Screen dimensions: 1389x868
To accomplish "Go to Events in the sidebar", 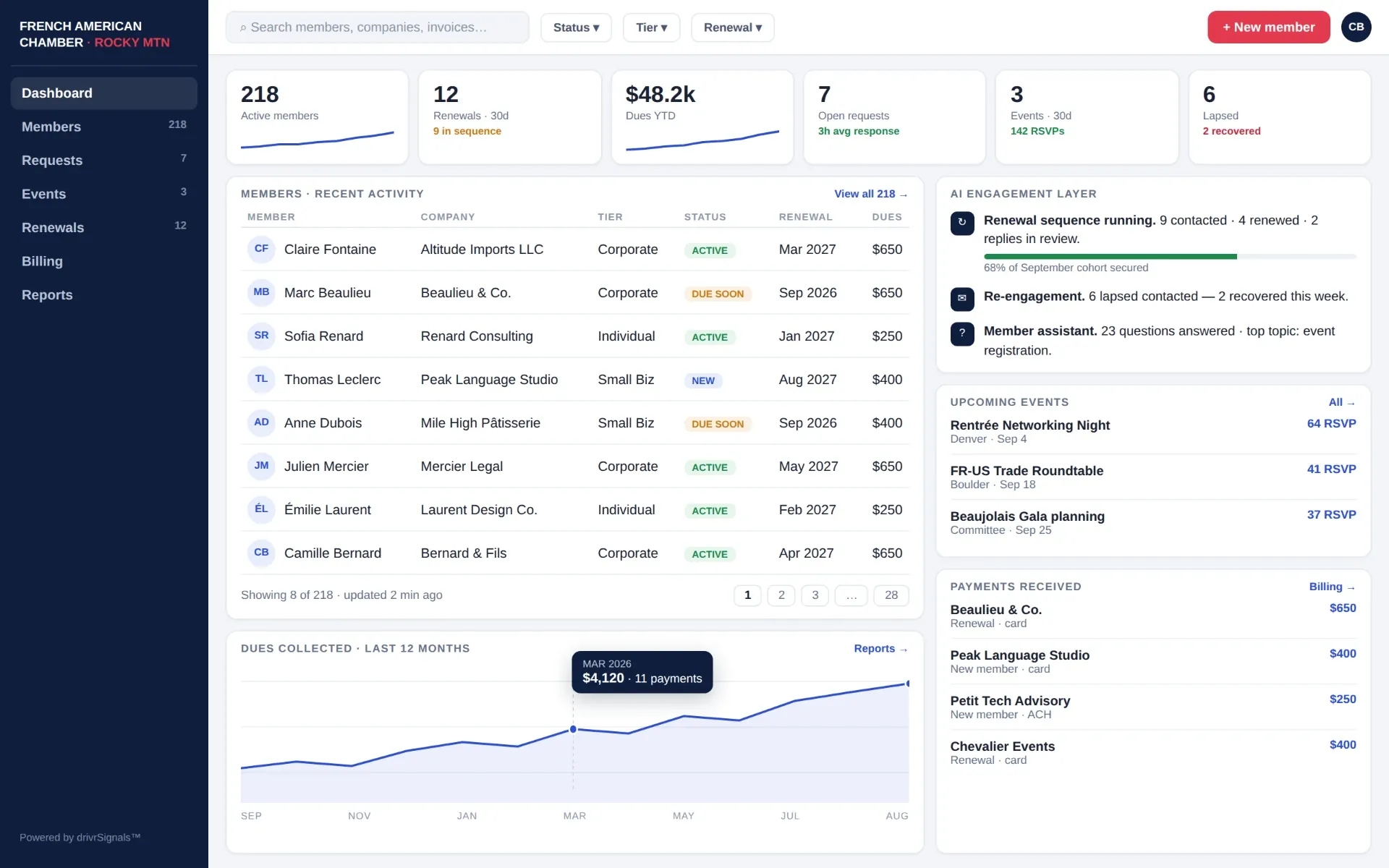I will 103,194.
